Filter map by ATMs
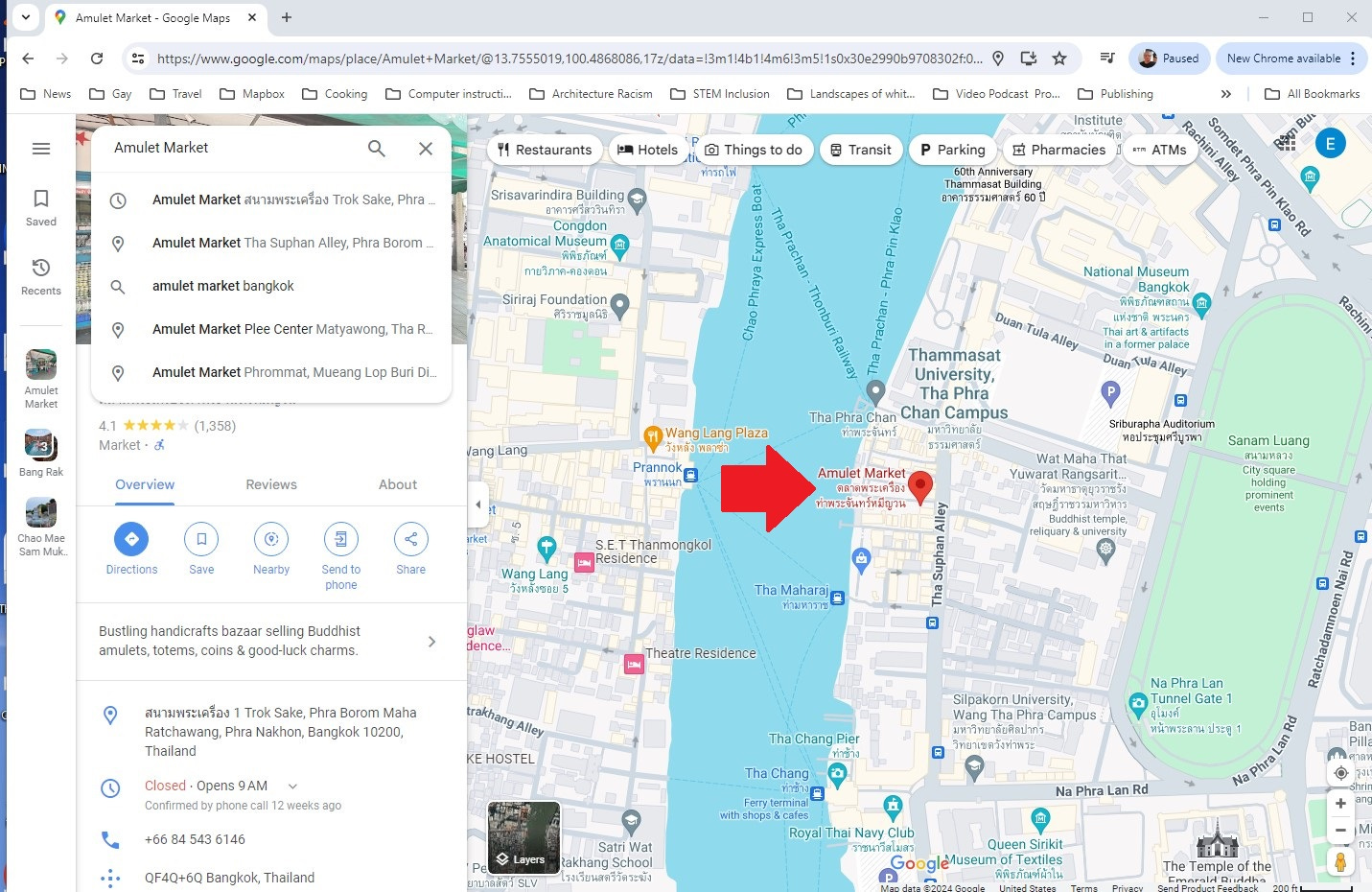This screenshot has width=1372, height=892. coord(1159,150)
